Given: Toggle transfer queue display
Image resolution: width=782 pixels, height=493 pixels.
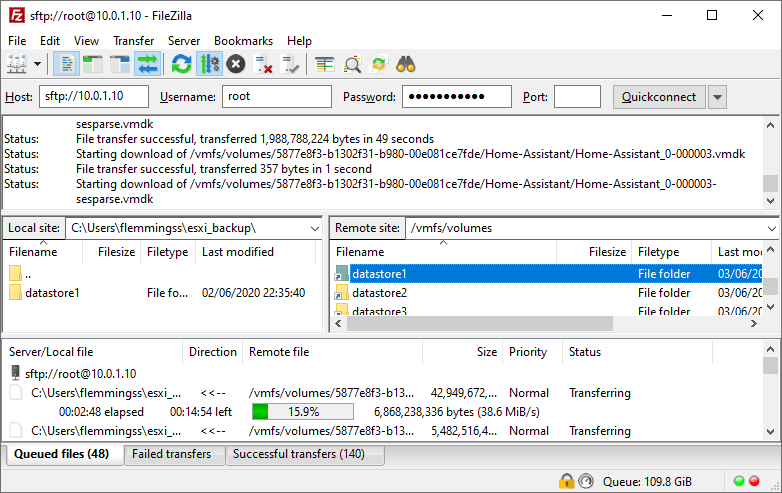Looking at the screenshot, I should pos(148,64).
